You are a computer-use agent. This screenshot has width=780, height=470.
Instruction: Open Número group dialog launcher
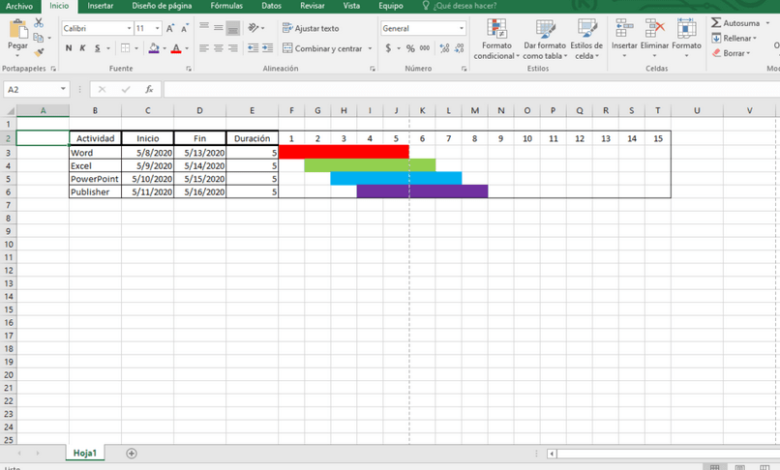[x=464, y=69]
